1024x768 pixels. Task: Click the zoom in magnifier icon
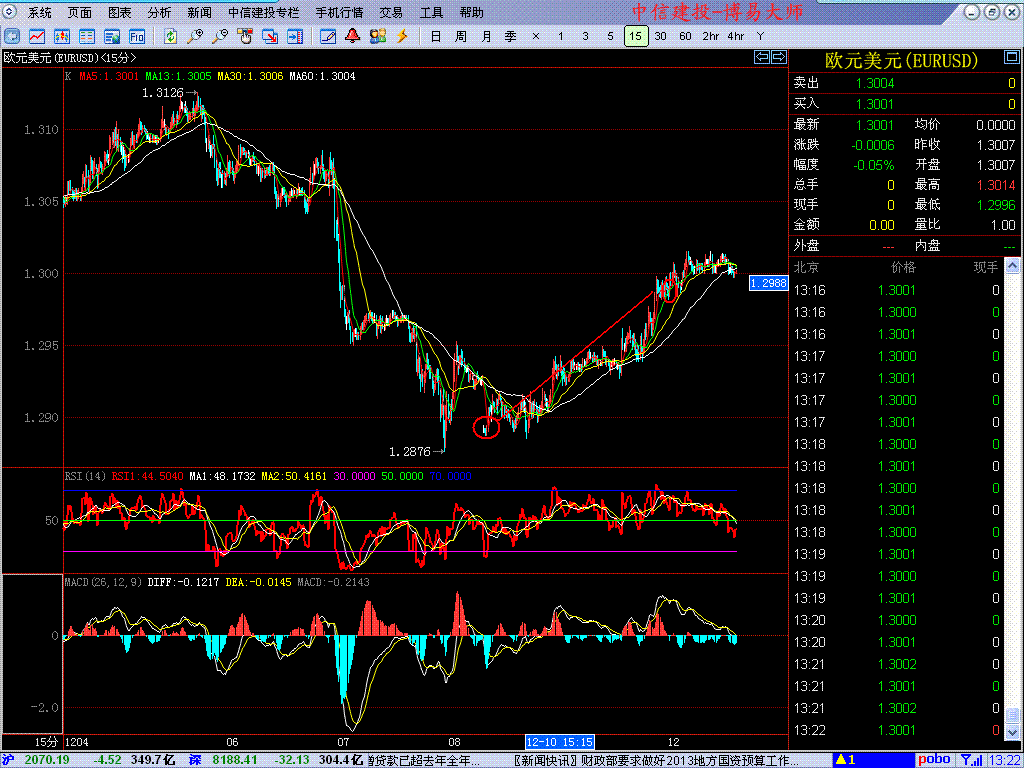(195, 36)
